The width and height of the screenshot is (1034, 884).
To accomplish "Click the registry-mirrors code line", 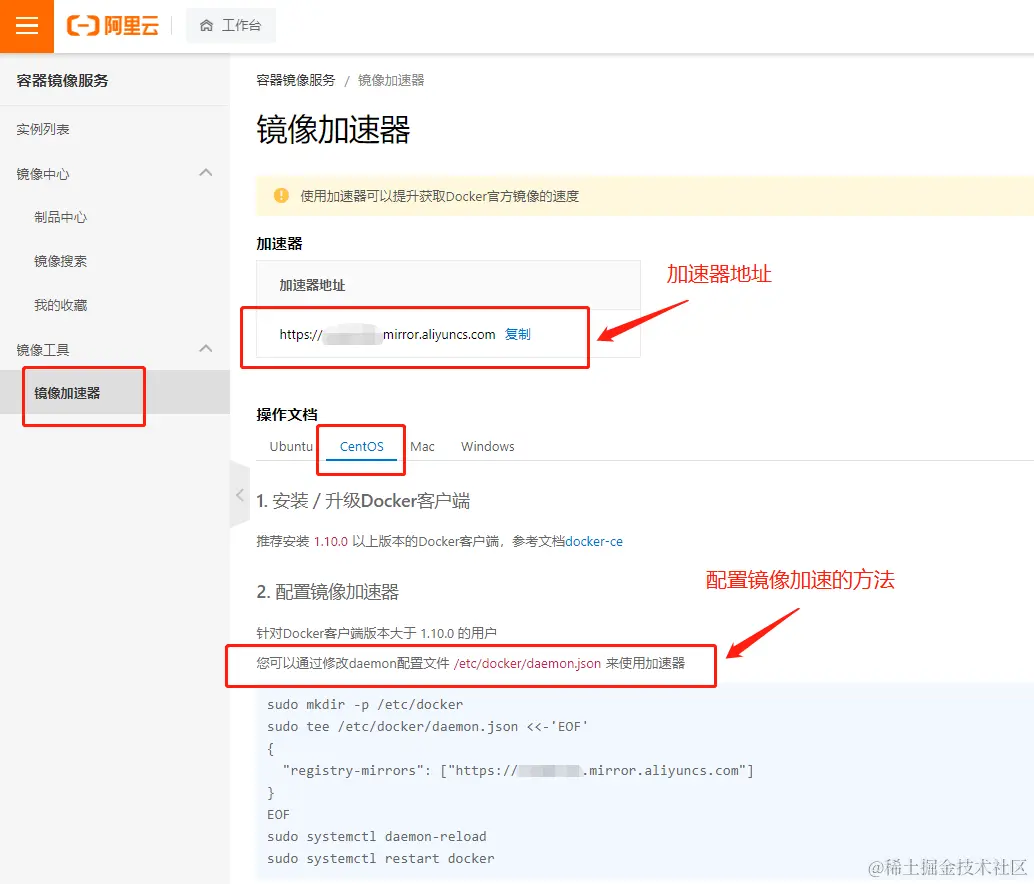I will pyautogui.click(x=518, y=771).
